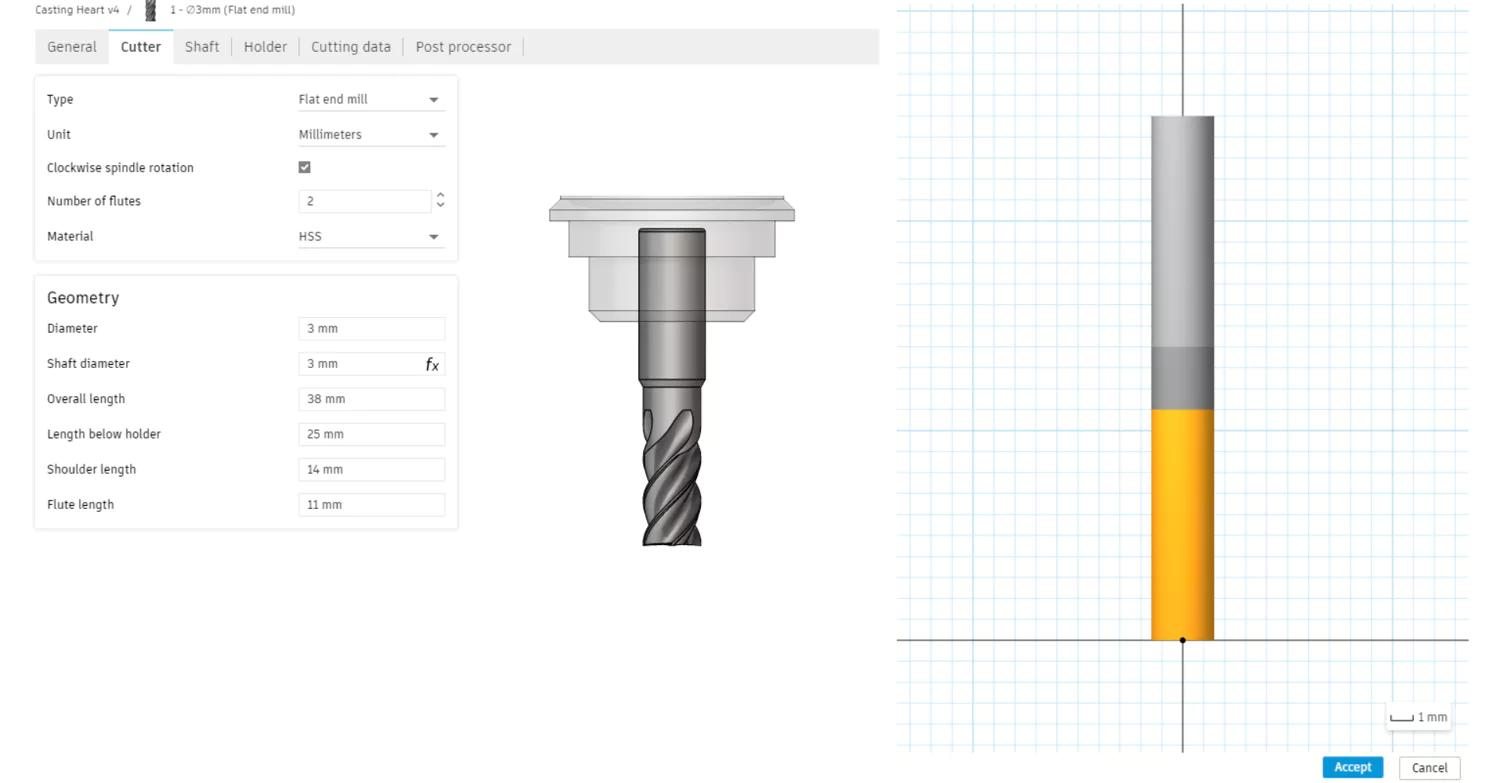Click the orange flute section in profile view
The height and width of the screenshot is (783, 1500).
point(1182,525)
